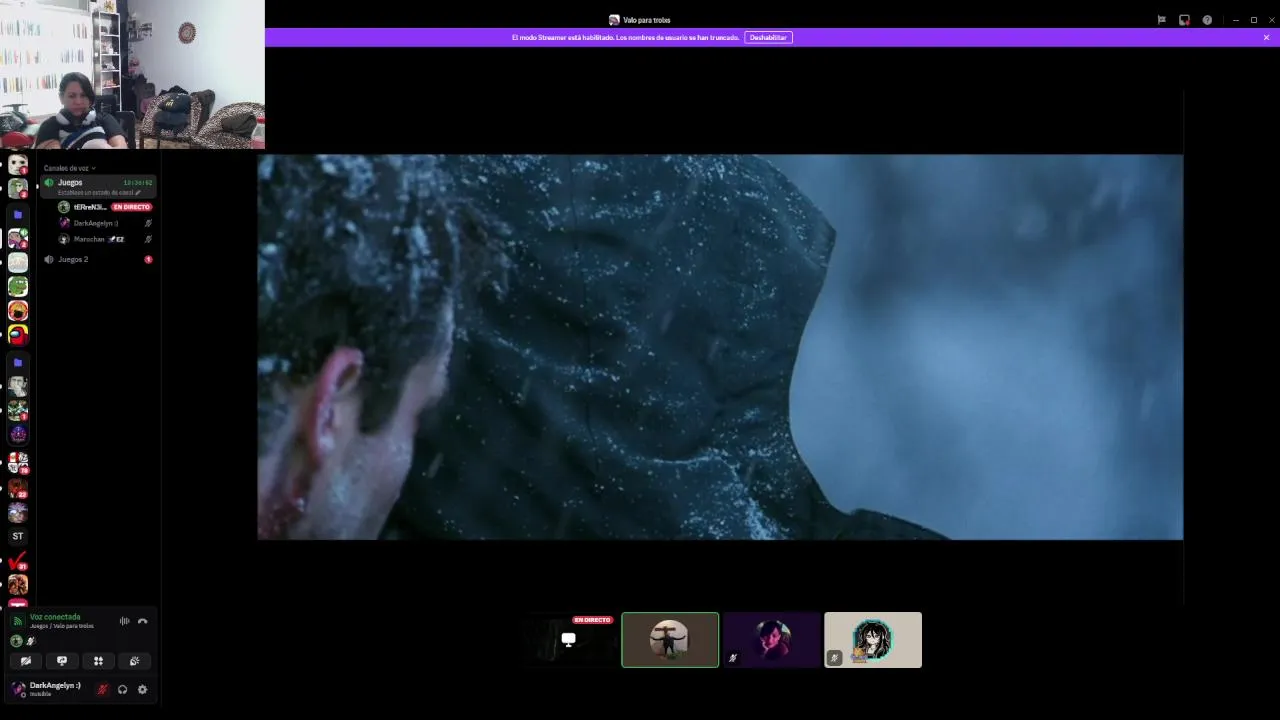Viewport: 1280px width, 720px height.
Task: Open the ST server icon
Action: [18, 536]
